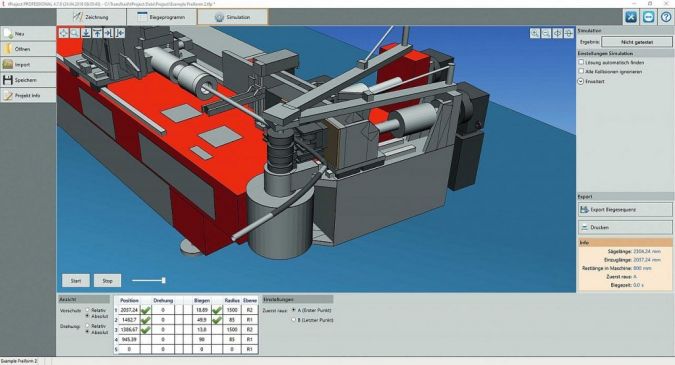Enable Lösung automatisch finden checkbox
Screen dimensions: 675x365
(x=581, y=62)
